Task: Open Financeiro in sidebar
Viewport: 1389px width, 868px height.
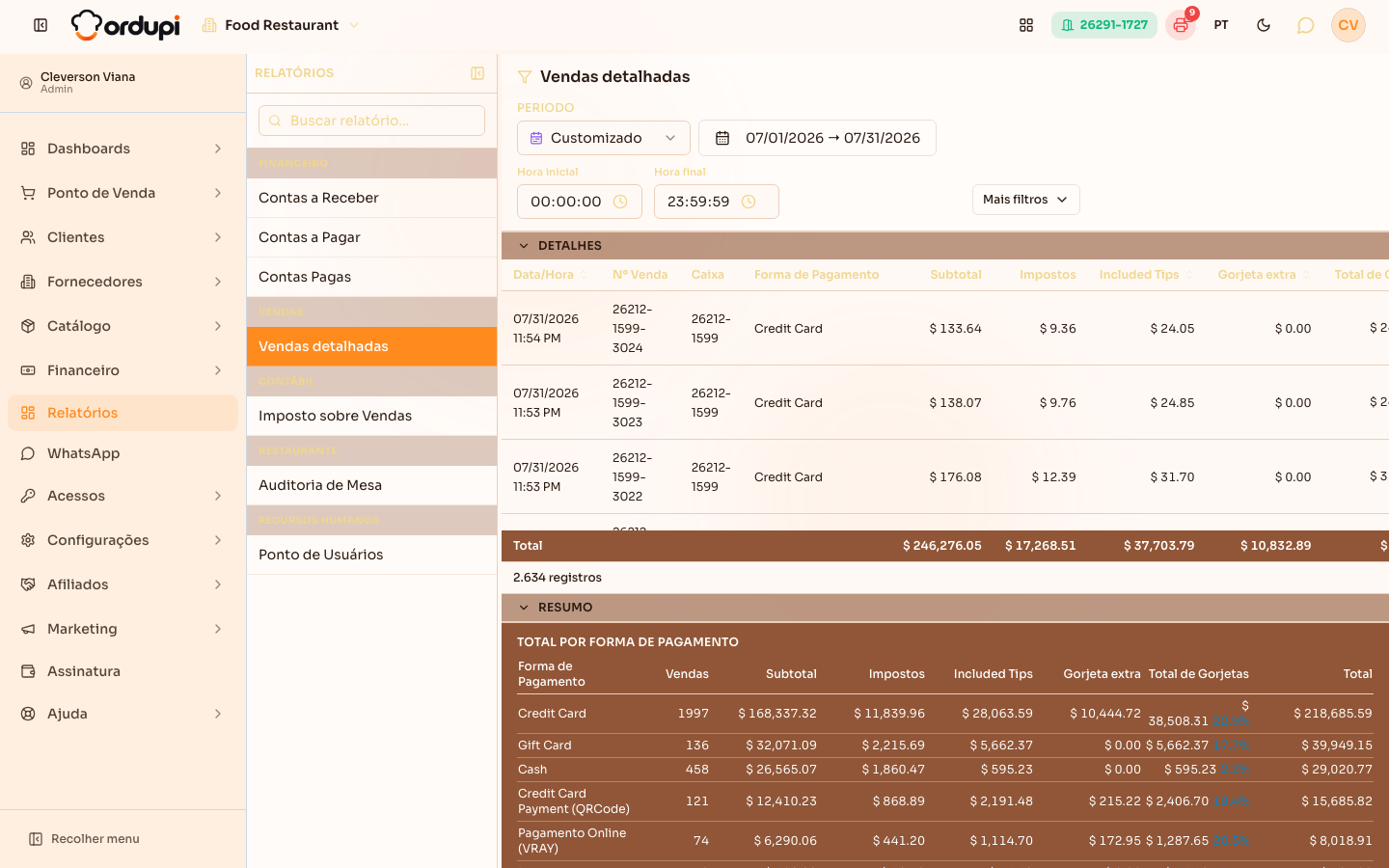Action: [123, 370]
